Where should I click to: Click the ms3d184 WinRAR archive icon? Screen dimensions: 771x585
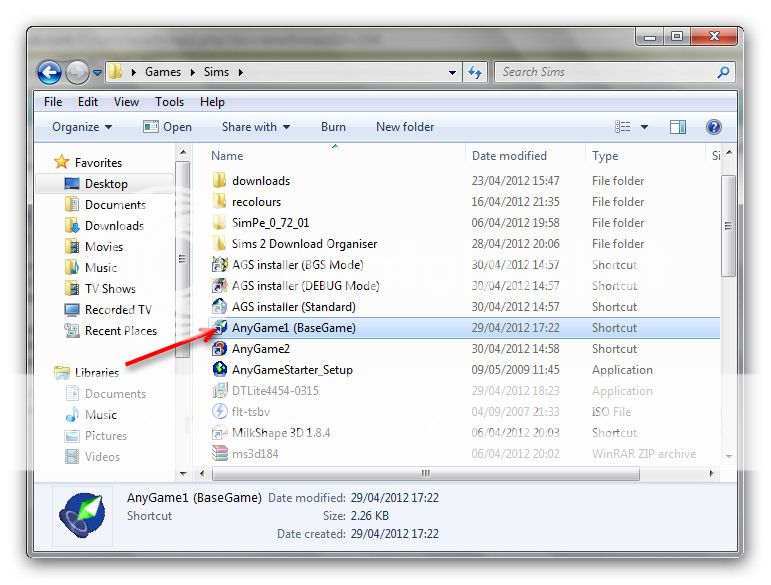[x=219, y=453]
